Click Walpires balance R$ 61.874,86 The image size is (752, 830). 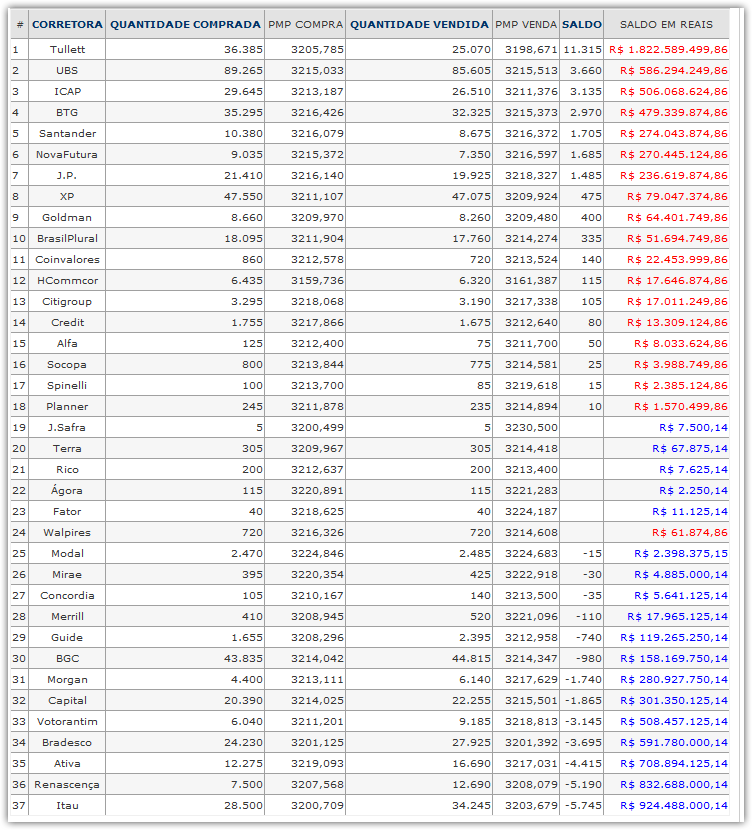[x=690, y=533]
